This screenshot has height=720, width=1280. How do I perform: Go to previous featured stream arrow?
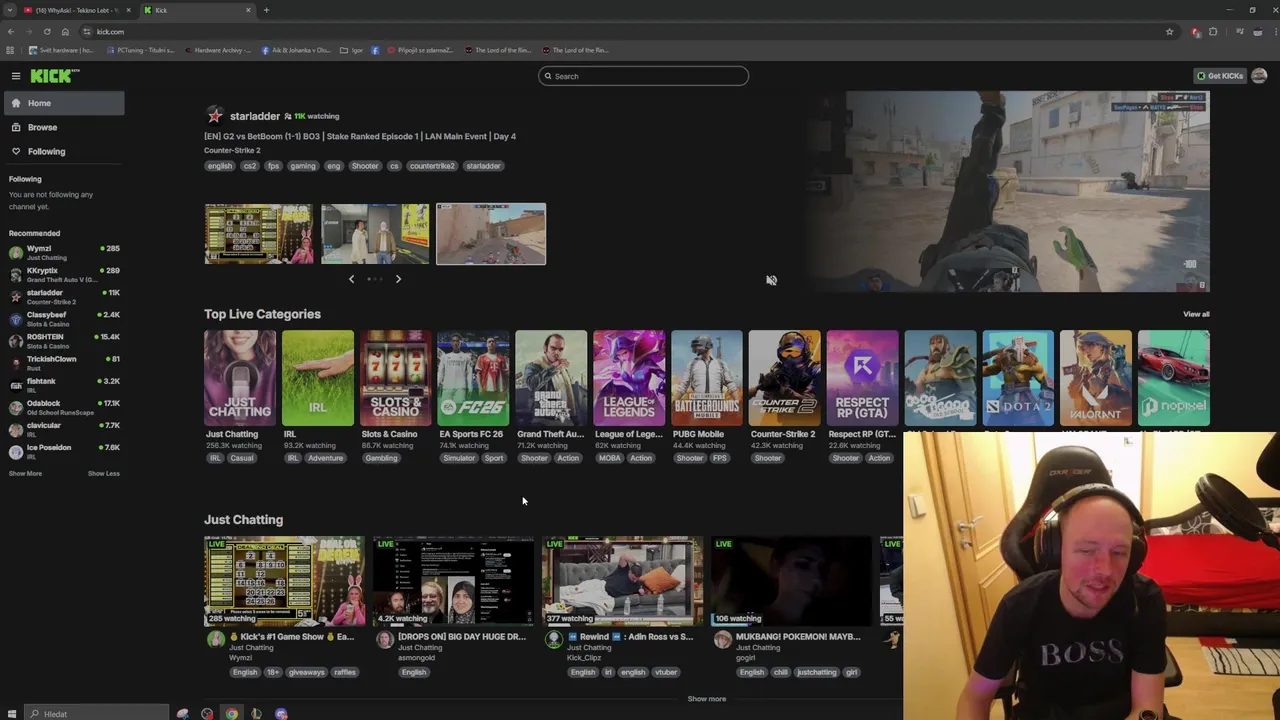pyautogui.click(x=351, y=279)
